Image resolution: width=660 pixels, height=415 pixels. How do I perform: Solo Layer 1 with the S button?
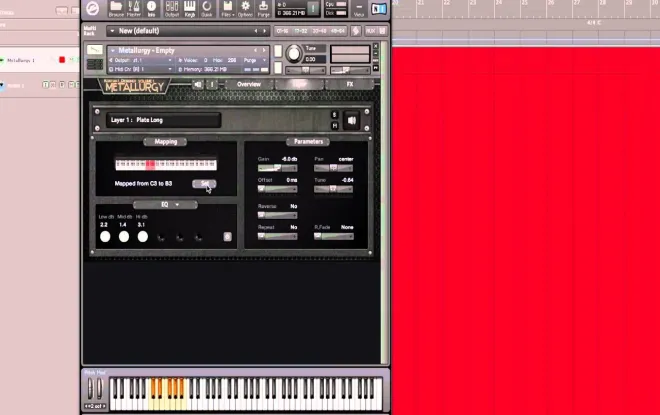tap(335, 115)
